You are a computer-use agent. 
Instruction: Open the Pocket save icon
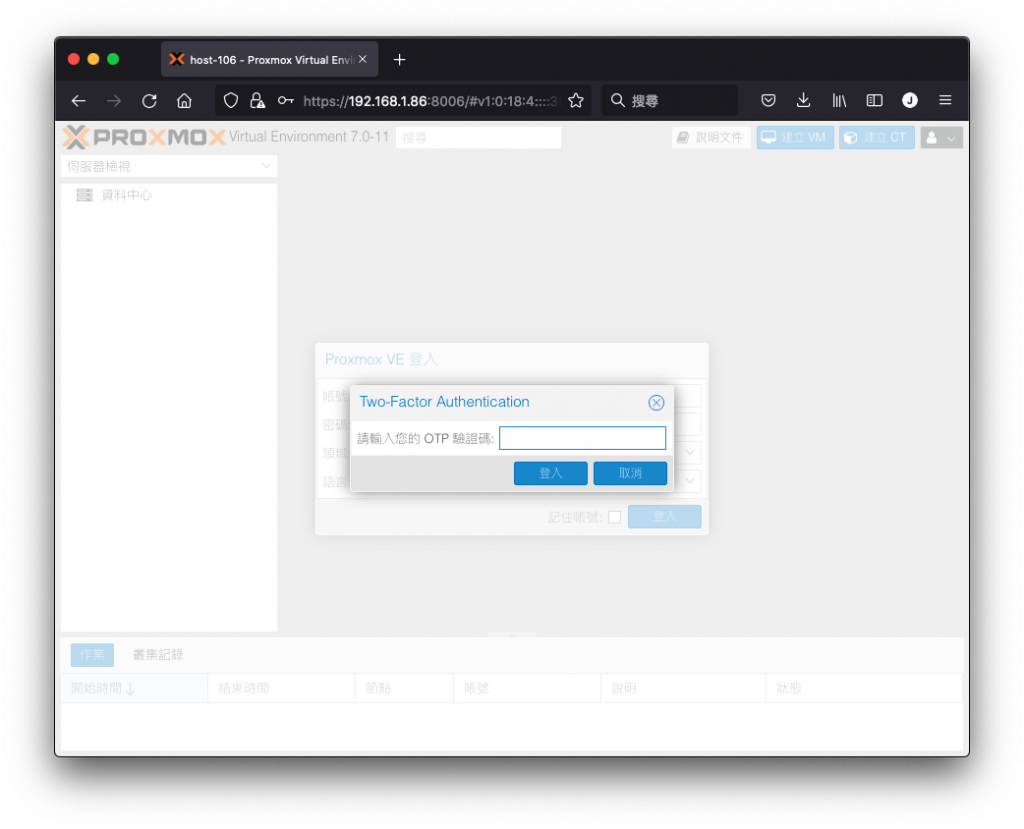[768, 101]
